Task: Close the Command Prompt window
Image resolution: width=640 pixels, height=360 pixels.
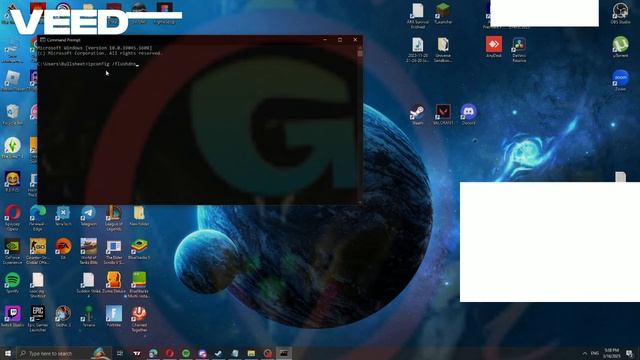Action: [355, 40]
